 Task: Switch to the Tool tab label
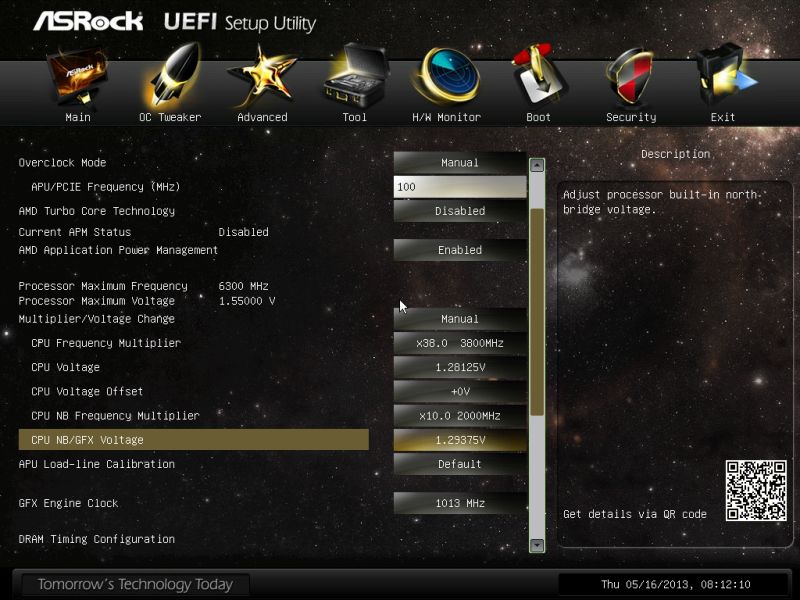point(355,117)
